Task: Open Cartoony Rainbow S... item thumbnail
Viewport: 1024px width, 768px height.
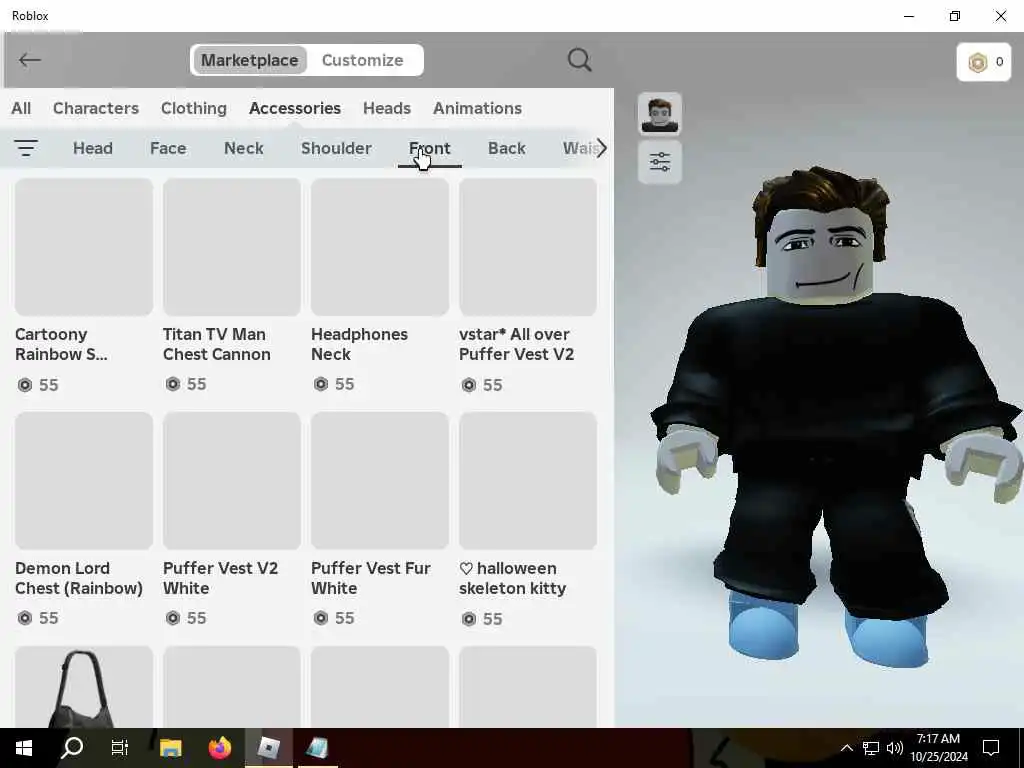Action: (x=84, y=247)
